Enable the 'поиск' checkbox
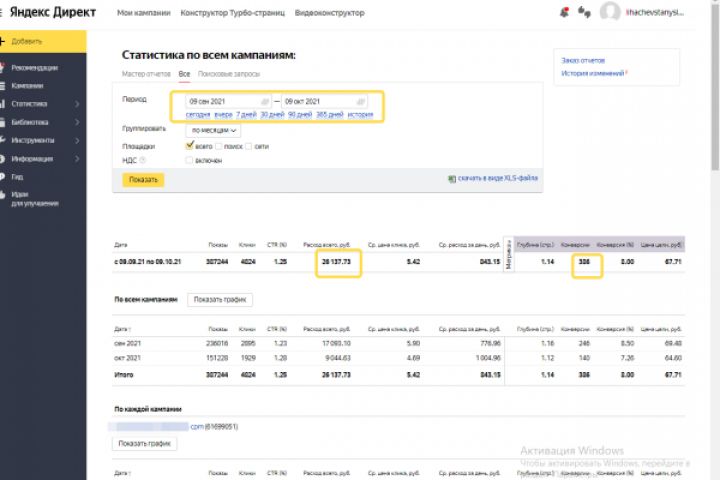 coord(219,146)
